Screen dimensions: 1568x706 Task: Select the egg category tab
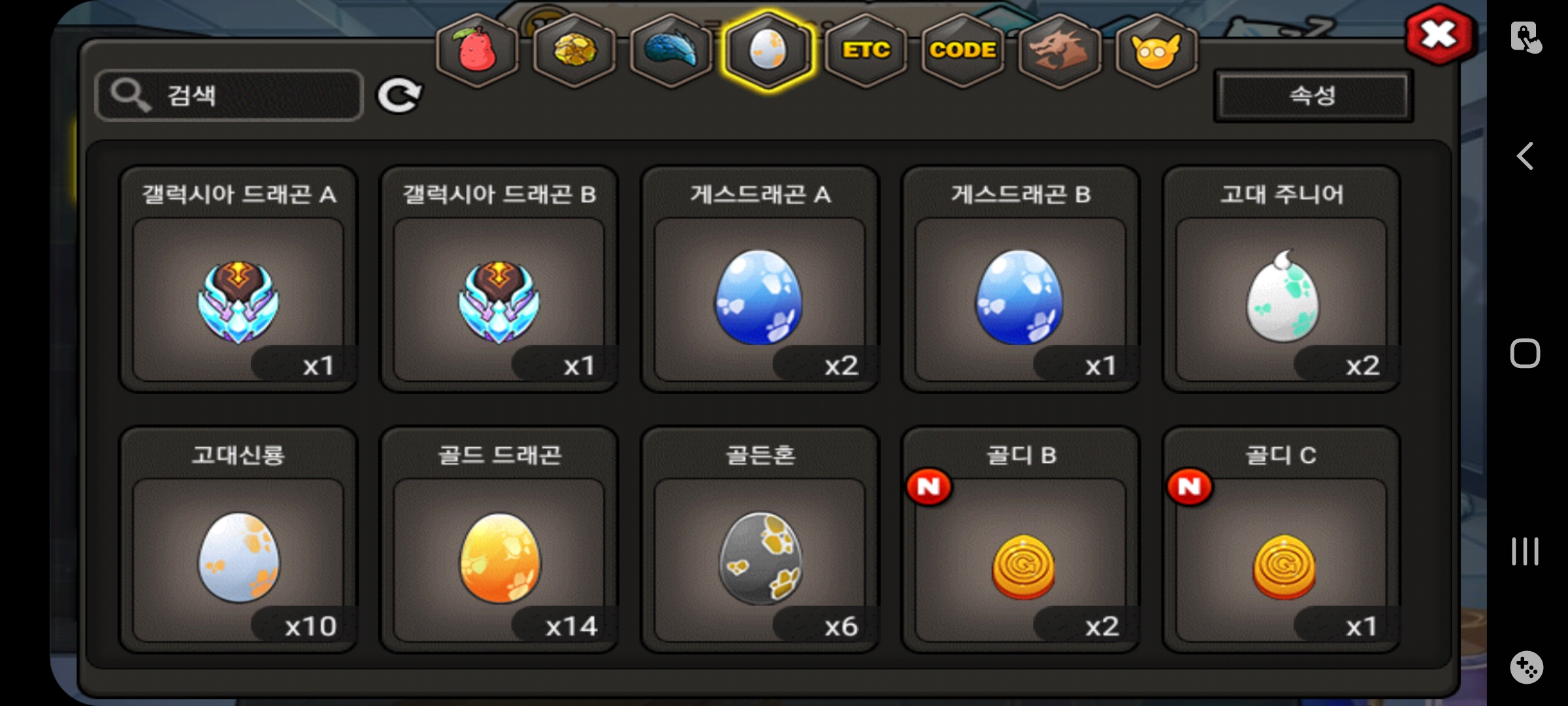coord(768,50)
